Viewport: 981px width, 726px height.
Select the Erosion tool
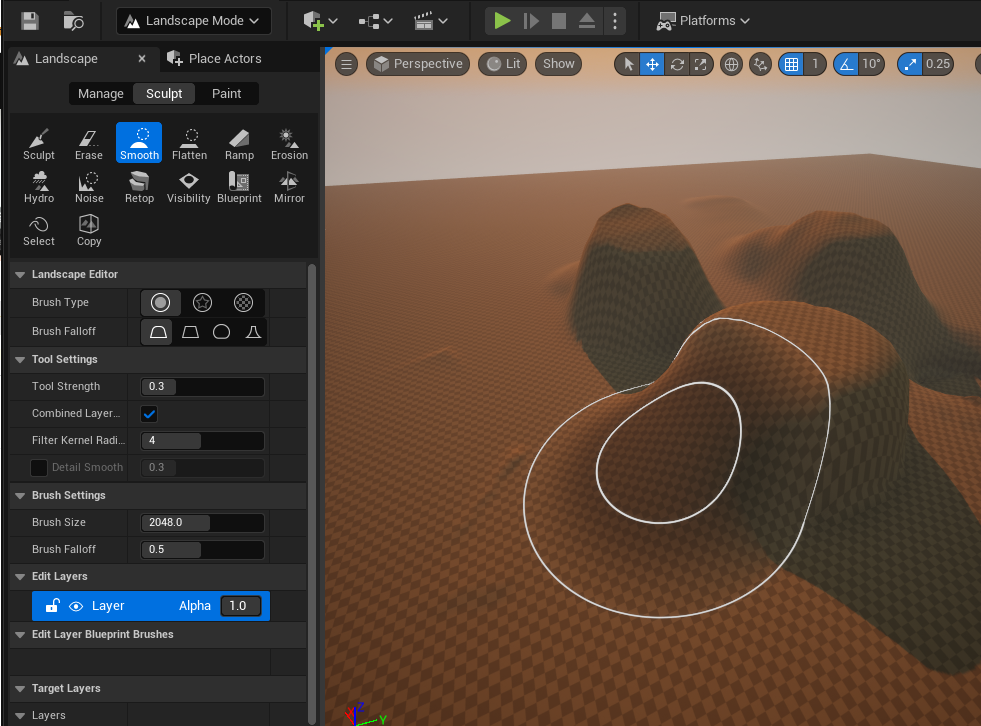(289, 143)
